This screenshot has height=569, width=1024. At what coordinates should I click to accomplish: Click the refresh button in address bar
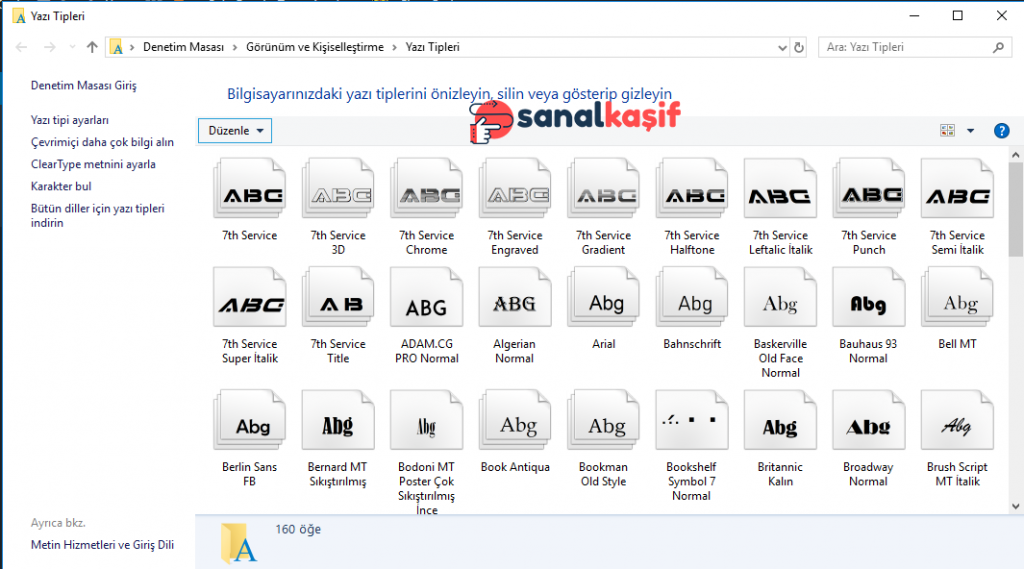coord(799,47)
